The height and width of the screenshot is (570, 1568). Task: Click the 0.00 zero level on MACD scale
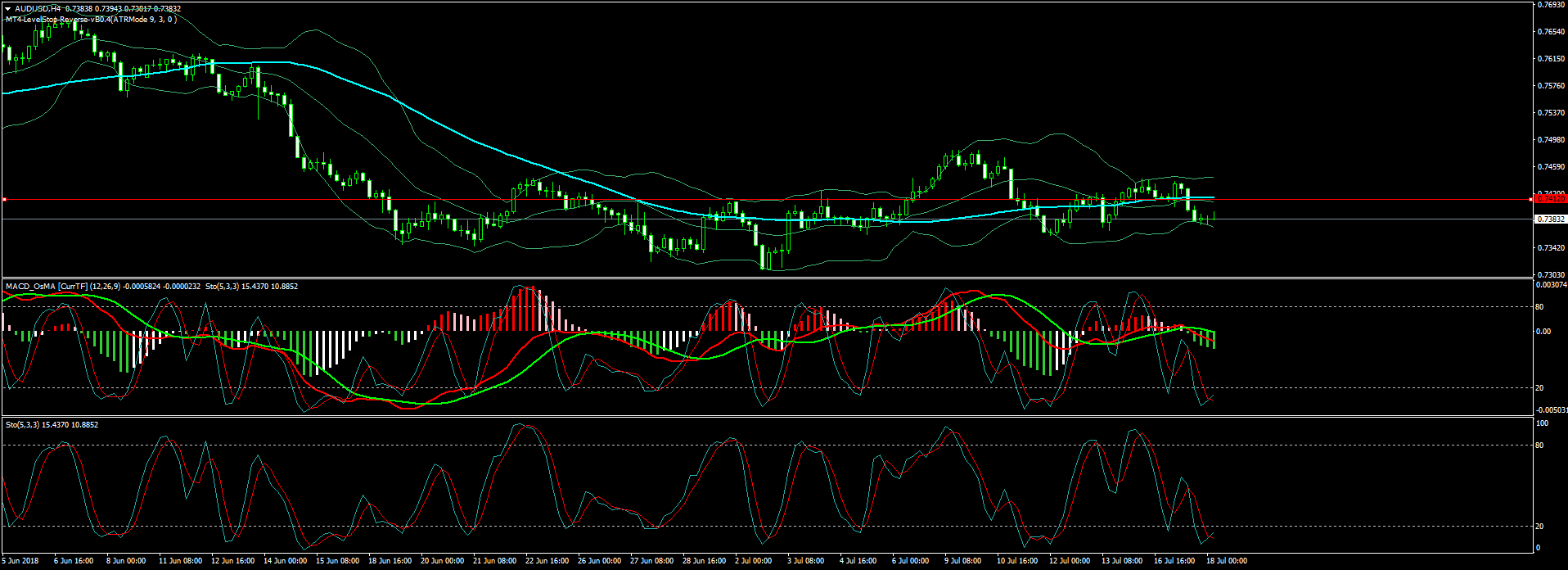[x=1543, y=332]
